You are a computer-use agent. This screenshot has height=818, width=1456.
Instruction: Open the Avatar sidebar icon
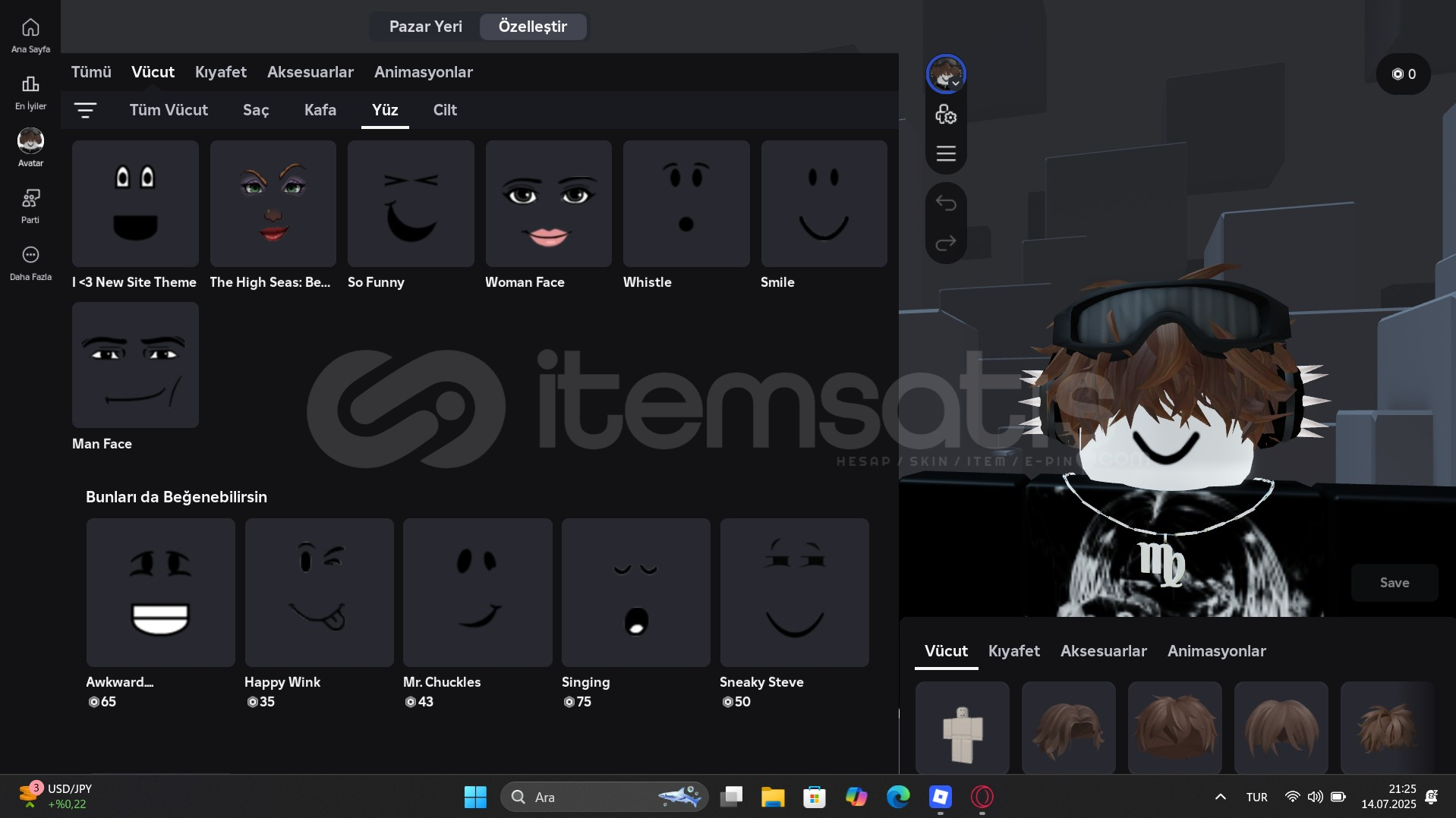(x=30, y=147)
